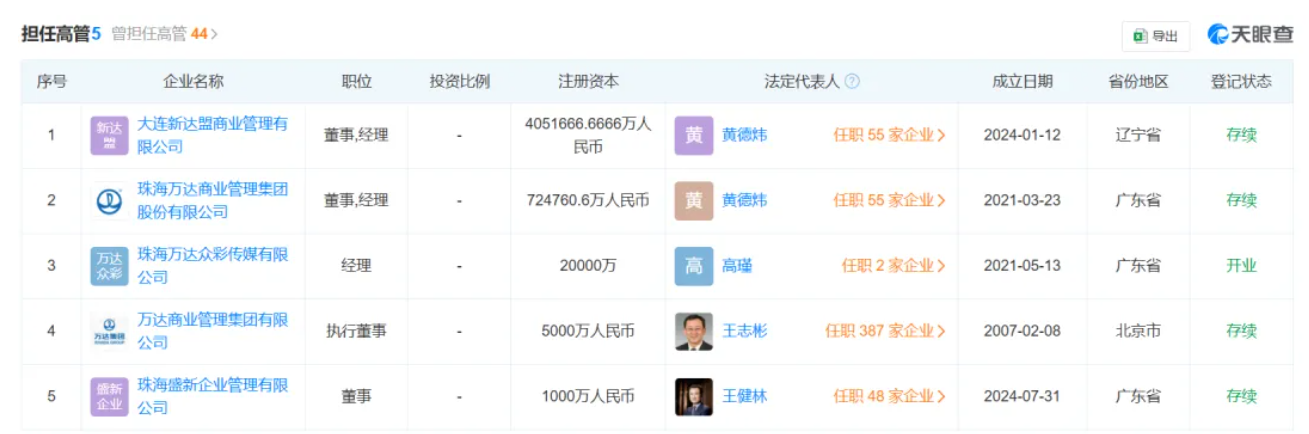
Task: Click 黄德炜 avatar in row 2
Action: (x=694, y=200)
